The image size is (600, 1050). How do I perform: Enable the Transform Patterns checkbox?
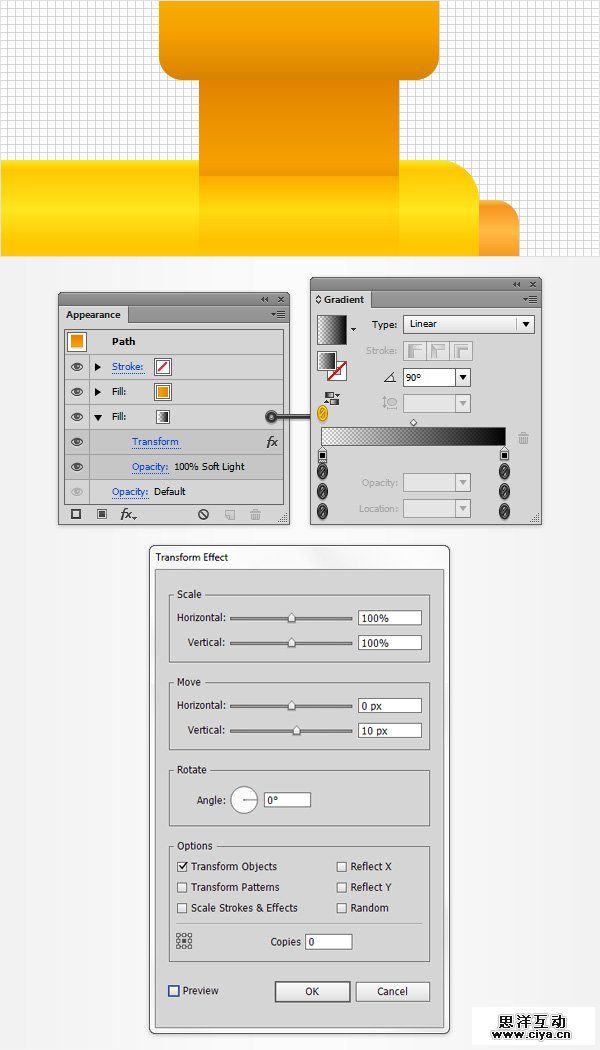(x=182, y=887)
